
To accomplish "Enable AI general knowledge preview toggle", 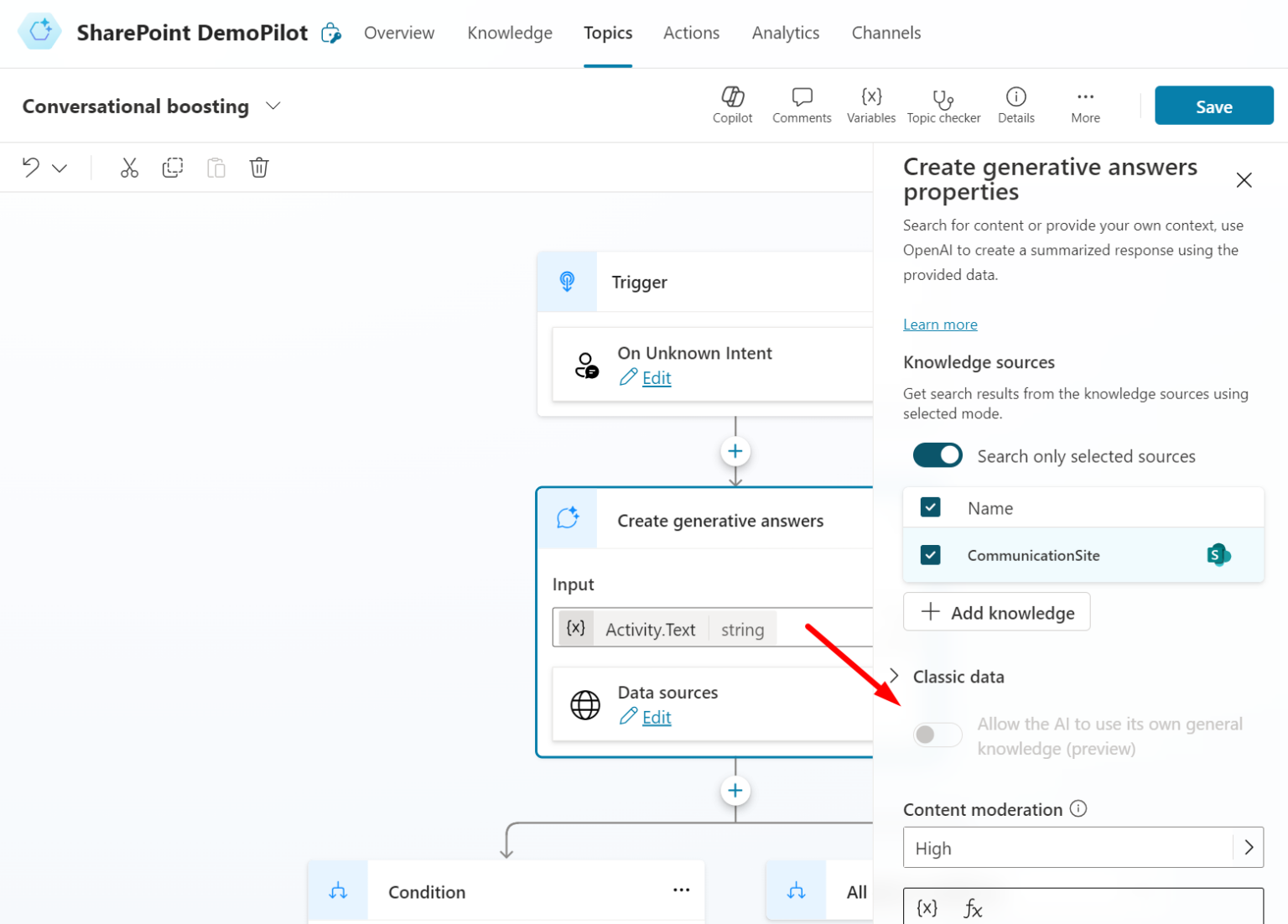I will (x=937, y=734).
